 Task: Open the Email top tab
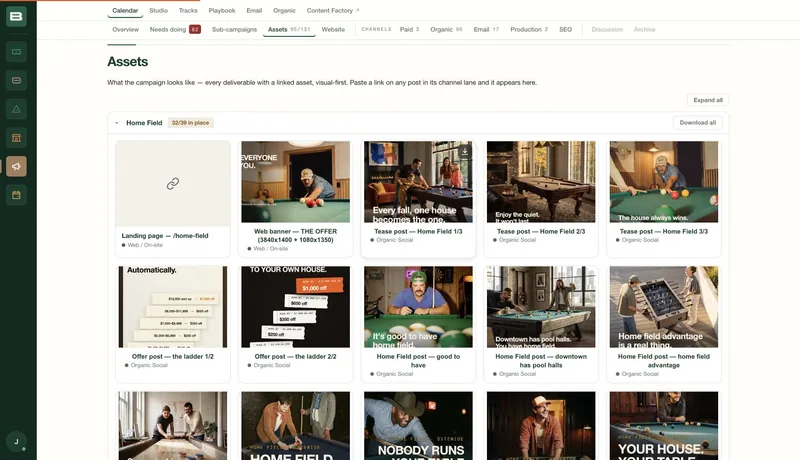point(254,10)
